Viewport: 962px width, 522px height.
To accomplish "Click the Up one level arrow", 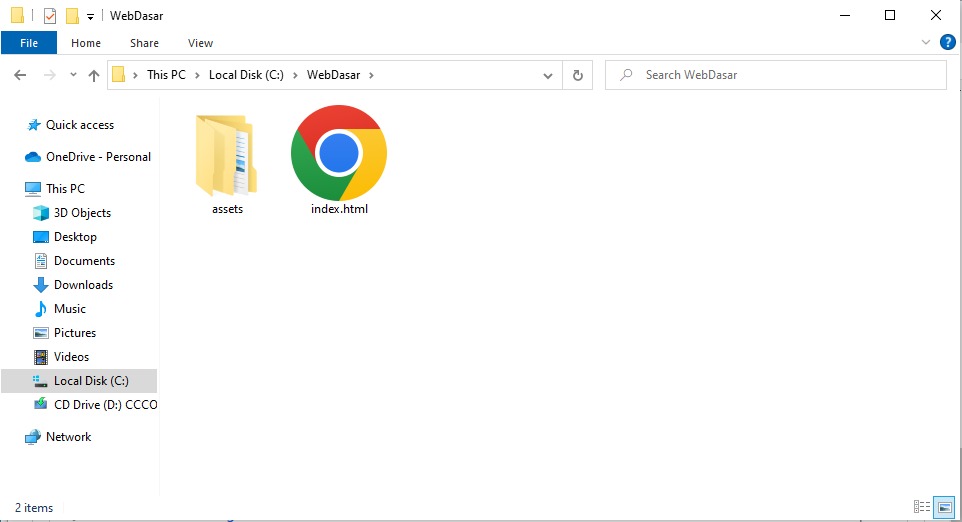I will [x=94, y=75].
